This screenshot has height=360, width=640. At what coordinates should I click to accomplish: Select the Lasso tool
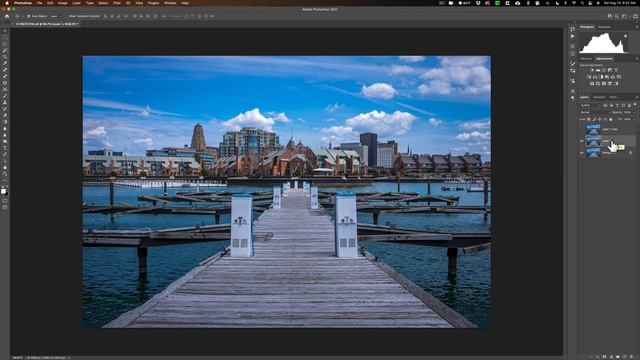coord(5,44)
